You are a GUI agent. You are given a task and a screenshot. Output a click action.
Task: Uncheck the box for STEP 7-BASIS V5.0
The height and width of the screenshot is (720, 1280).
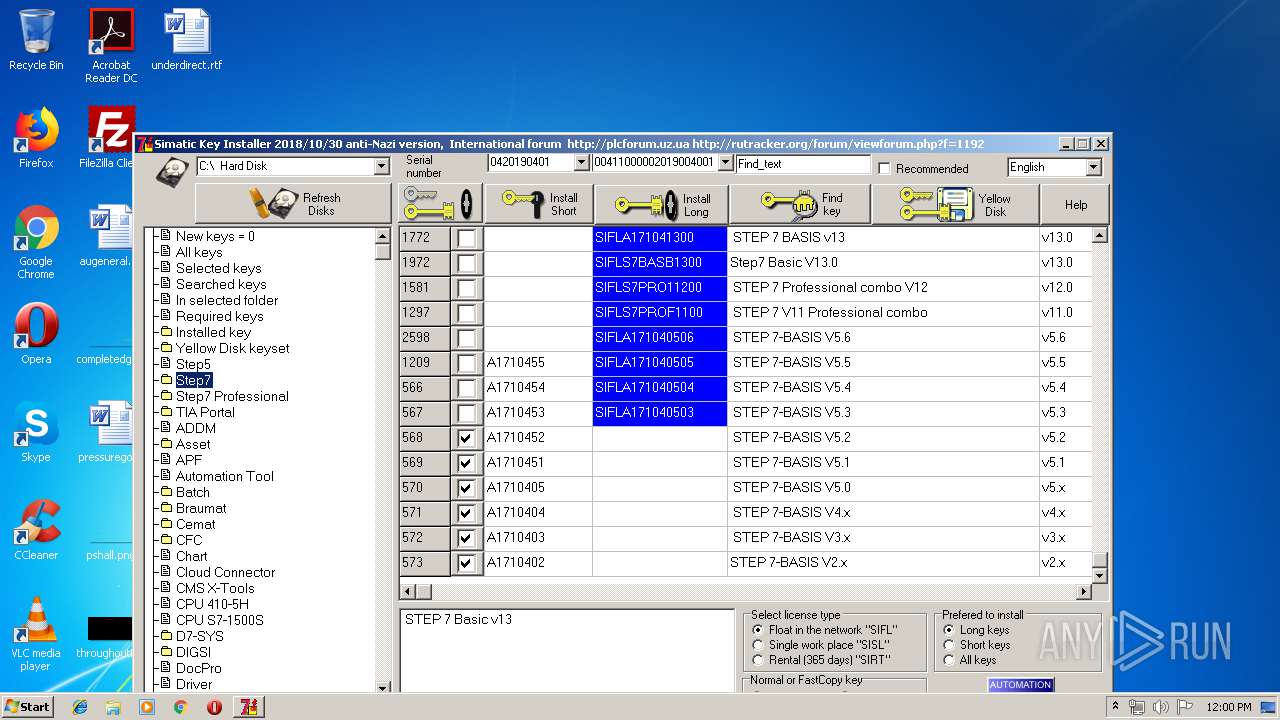(x=466, y=488)
